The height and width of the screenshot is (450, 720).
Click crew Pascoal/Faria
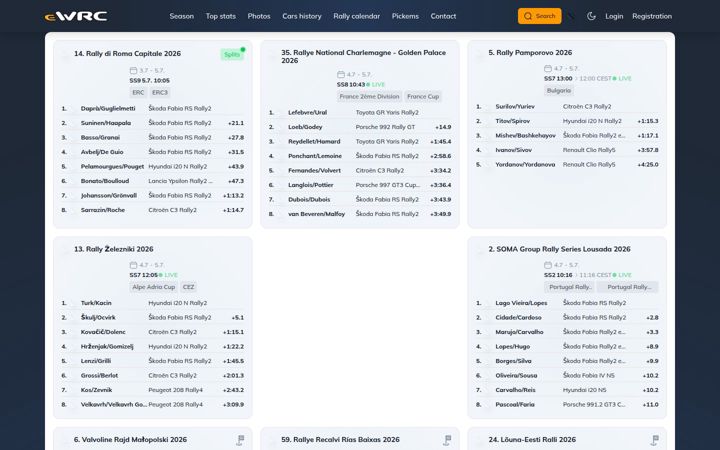click(515, 405)
